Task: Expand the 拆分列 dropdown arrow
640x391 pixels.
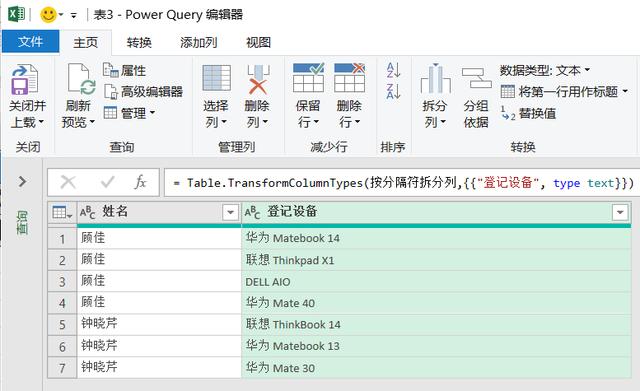Action: [443, 122]
